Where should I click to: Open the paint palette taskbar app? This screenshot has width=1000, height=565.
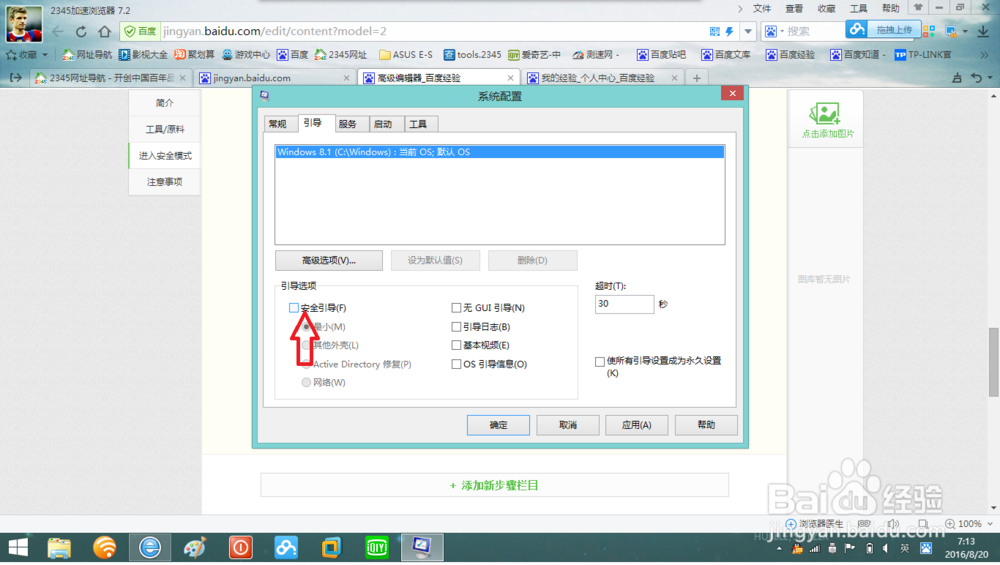coord(195,547)
